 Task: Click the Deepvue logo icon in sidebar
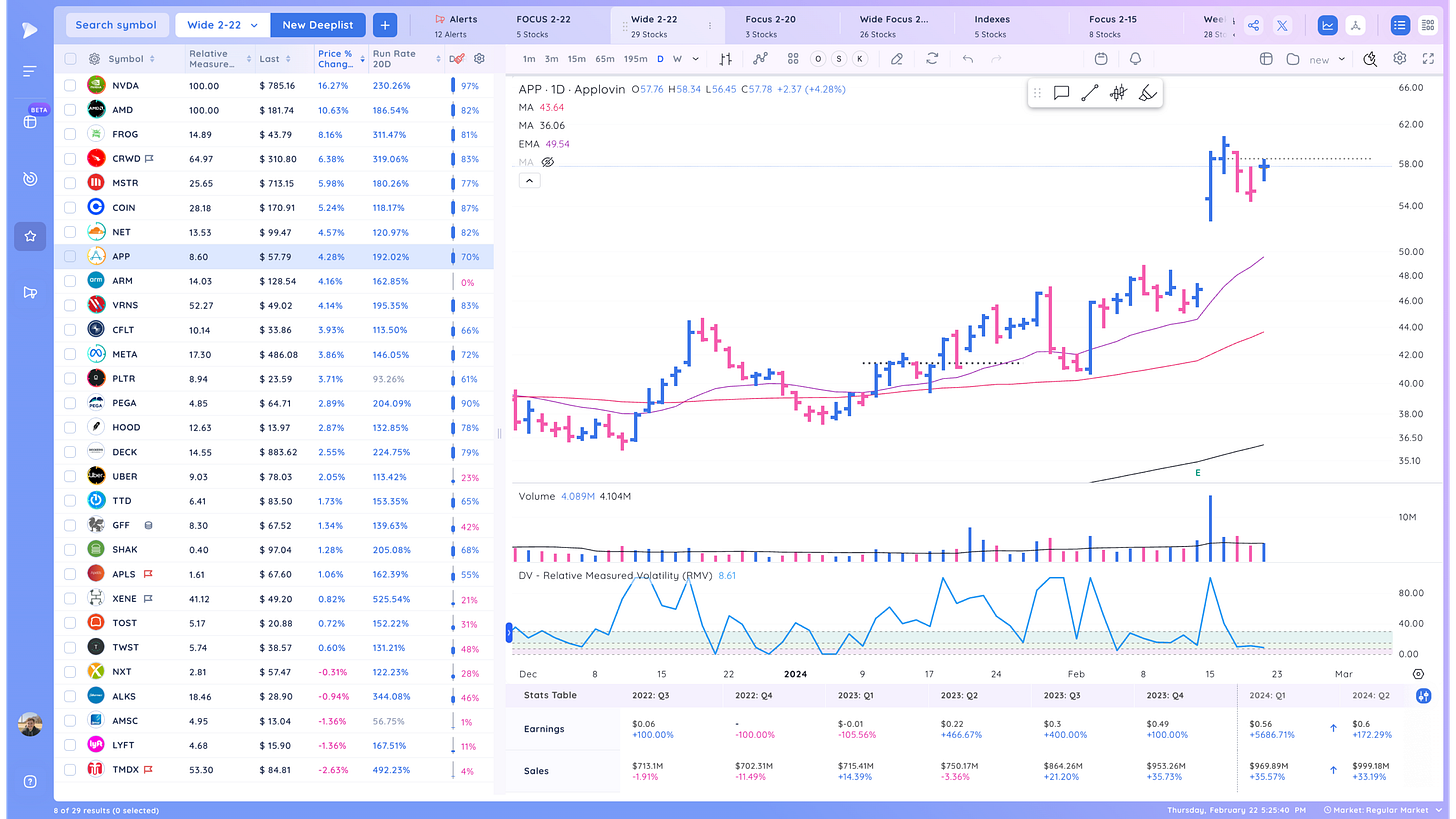(30, 31)
